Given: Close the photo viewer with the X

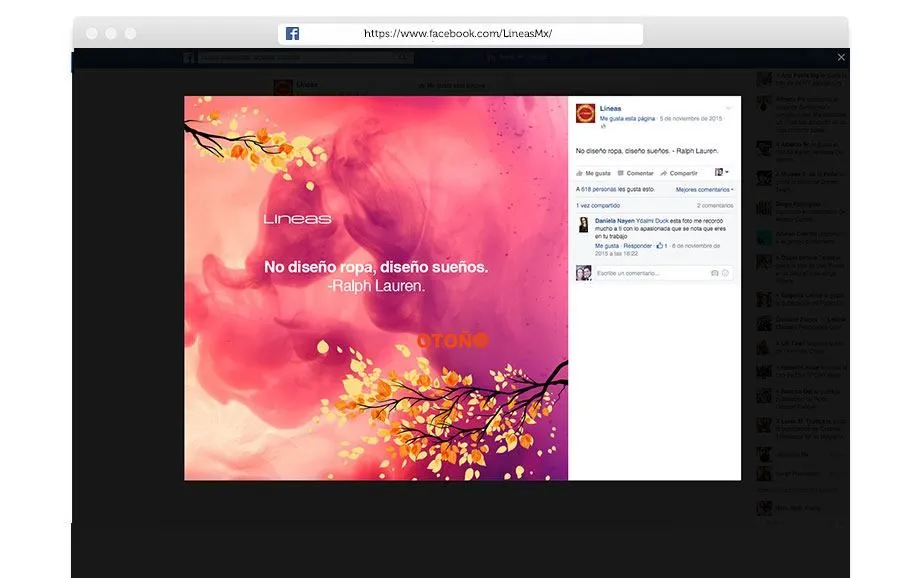Looking at the screenshot, I should 841,57.
